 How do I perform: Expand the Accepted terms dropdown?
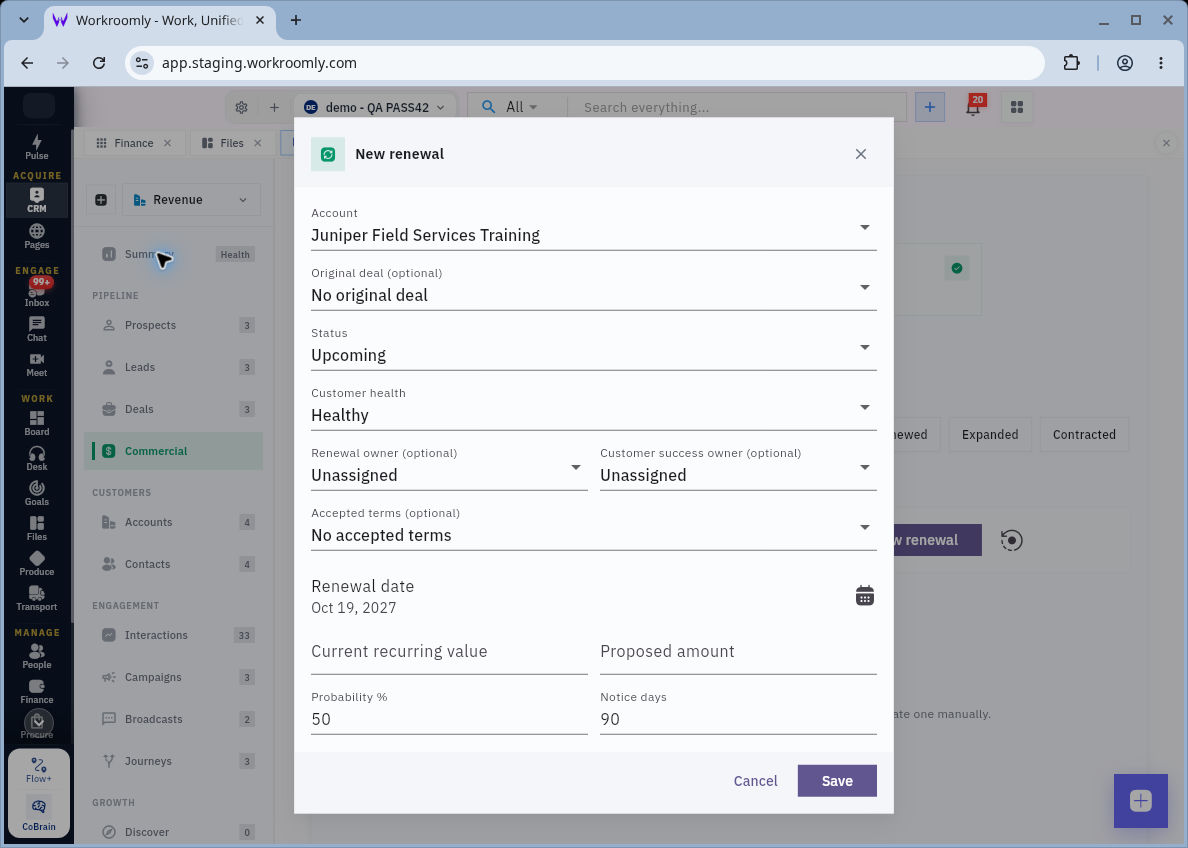tap(593, 527)
